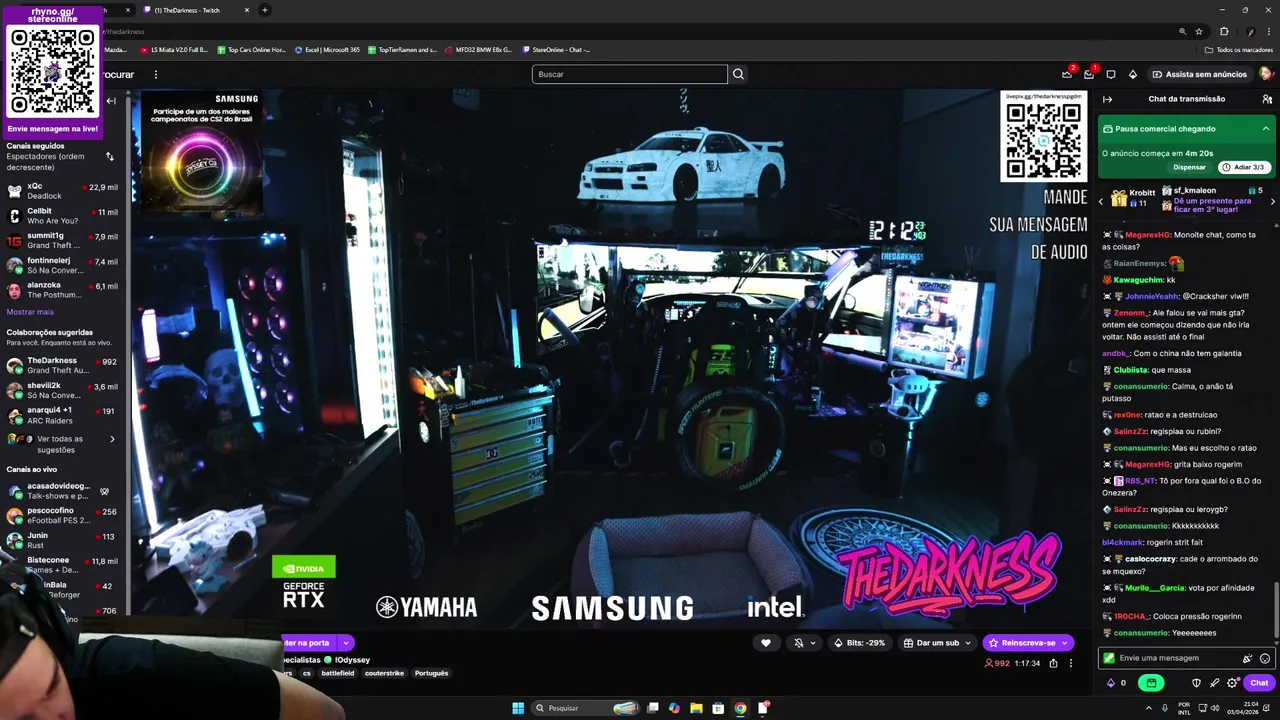
Task: Expand the Dar um sub dropdown
Action: 968,643
